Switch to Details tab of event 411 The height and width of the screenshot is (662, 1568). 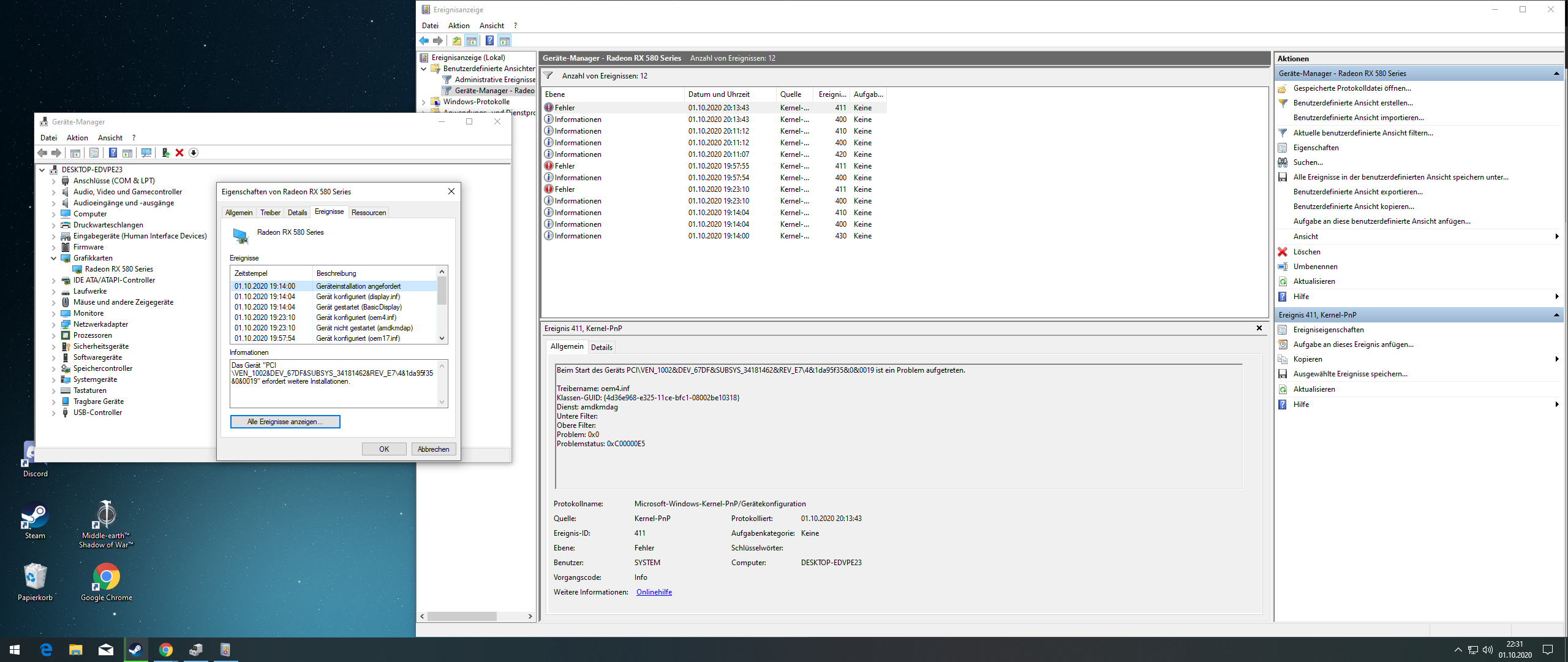[601, 348]
